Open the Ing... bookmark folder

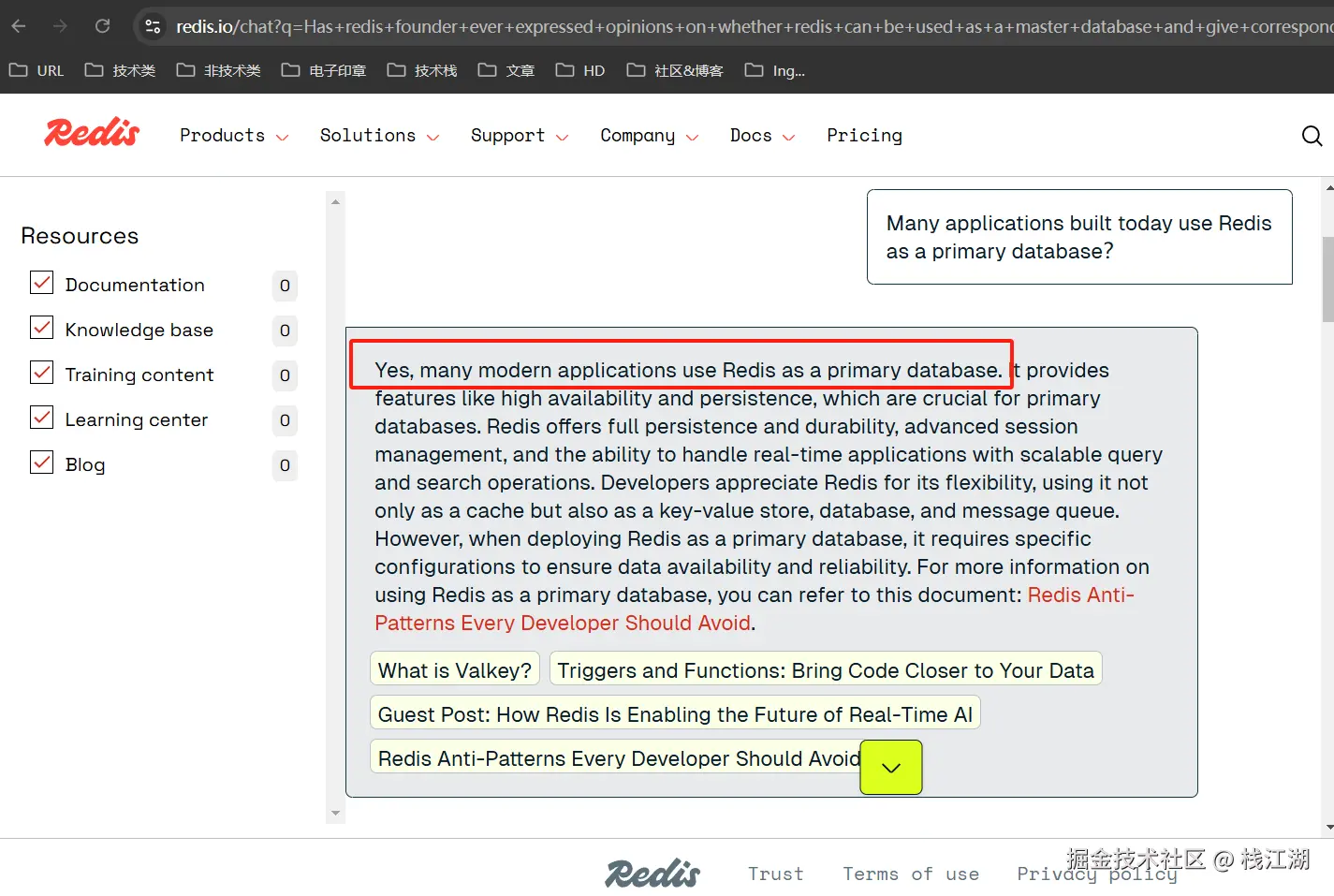pyautogui.click(x=775, y=70)
